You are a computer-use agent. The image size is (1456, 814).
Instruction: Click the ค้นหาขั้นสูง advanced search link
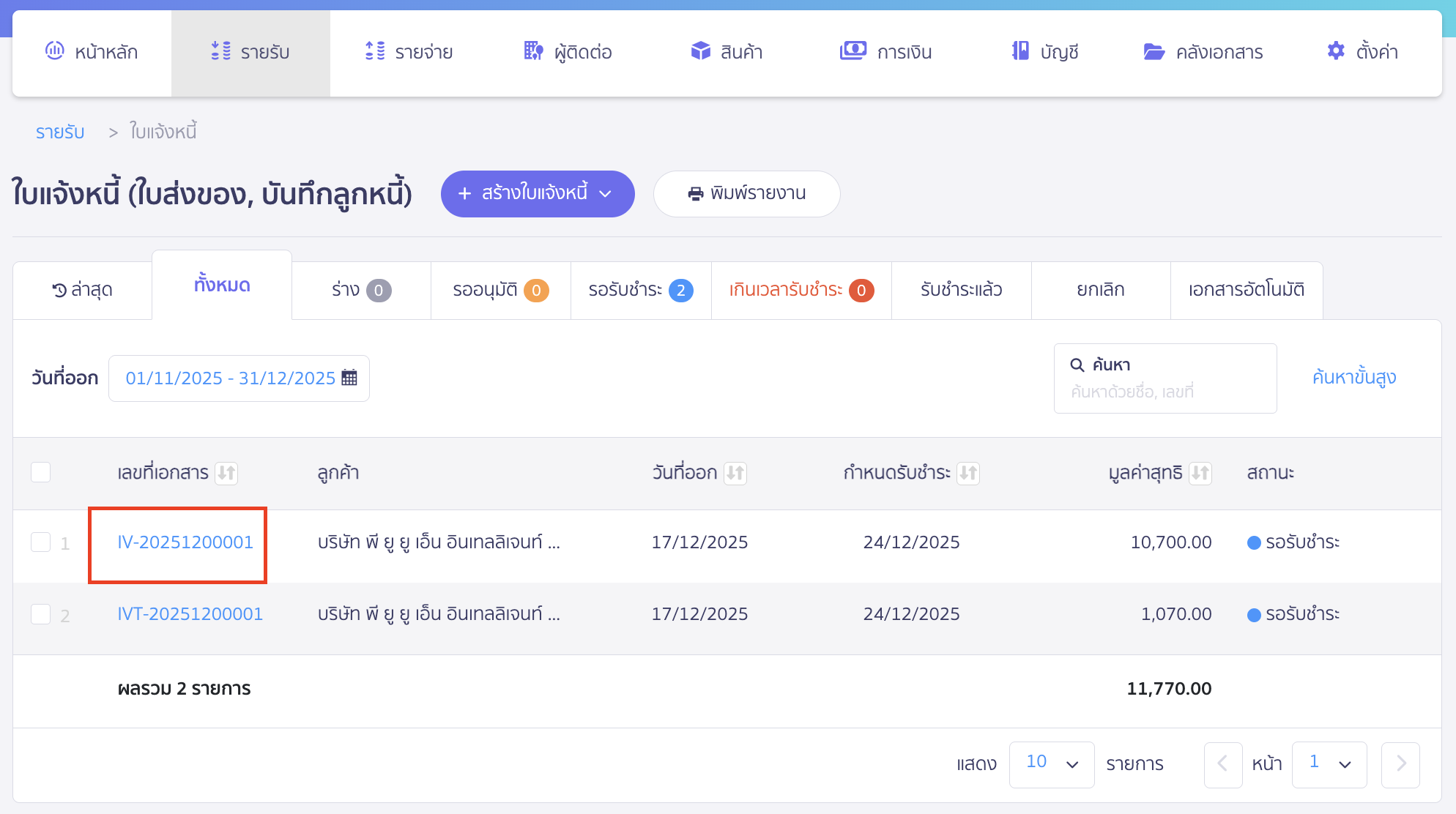tap(1354, 378)
